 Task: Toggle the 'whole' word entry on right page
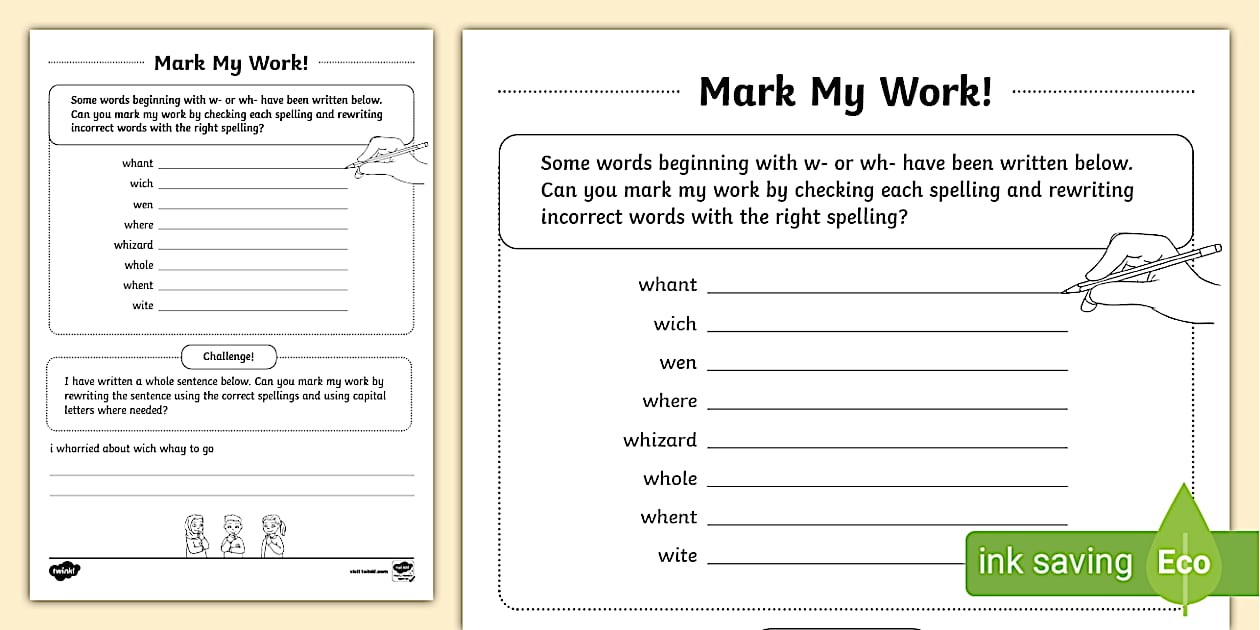pyautogui.click(x=668, y=478)
